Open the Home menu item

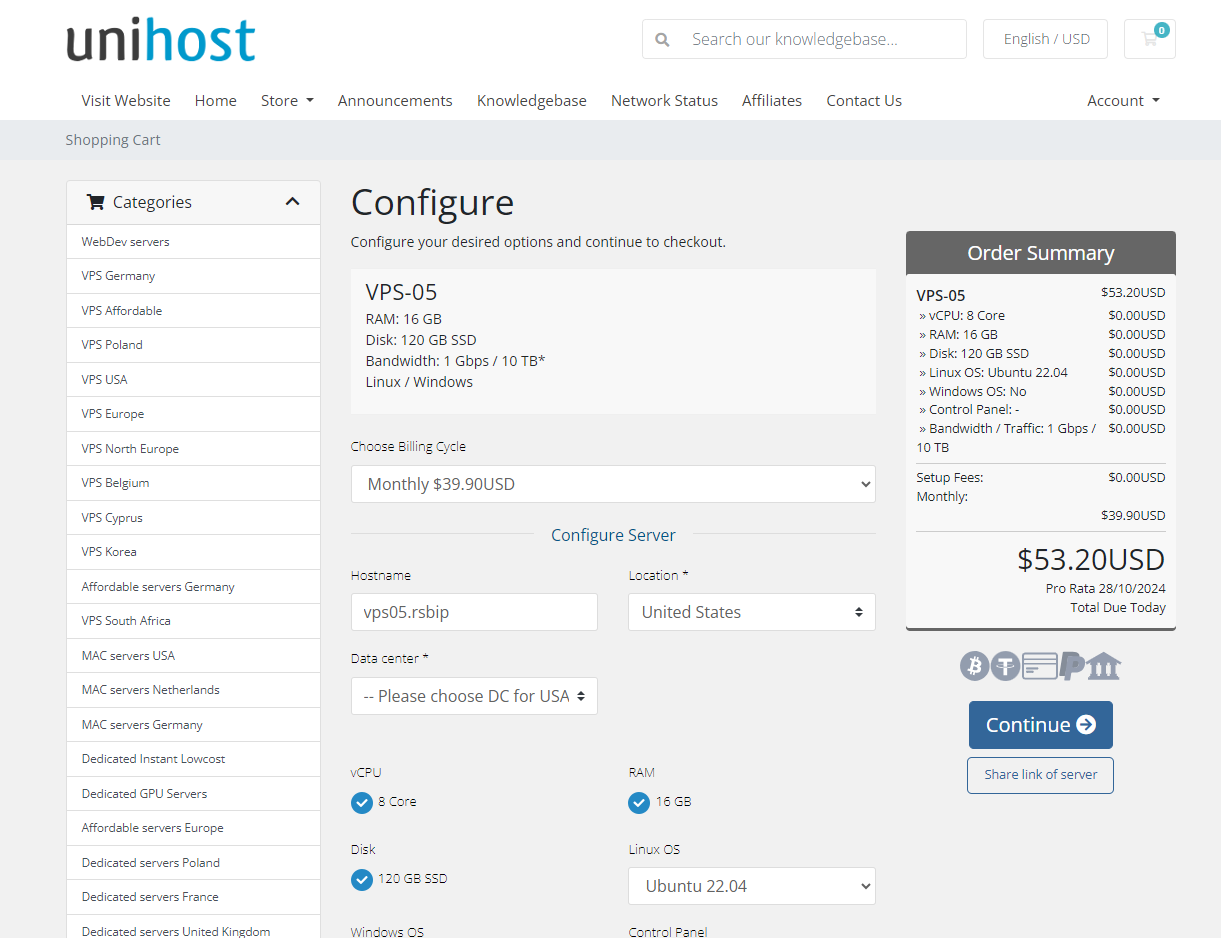click(x=216, y=100)
